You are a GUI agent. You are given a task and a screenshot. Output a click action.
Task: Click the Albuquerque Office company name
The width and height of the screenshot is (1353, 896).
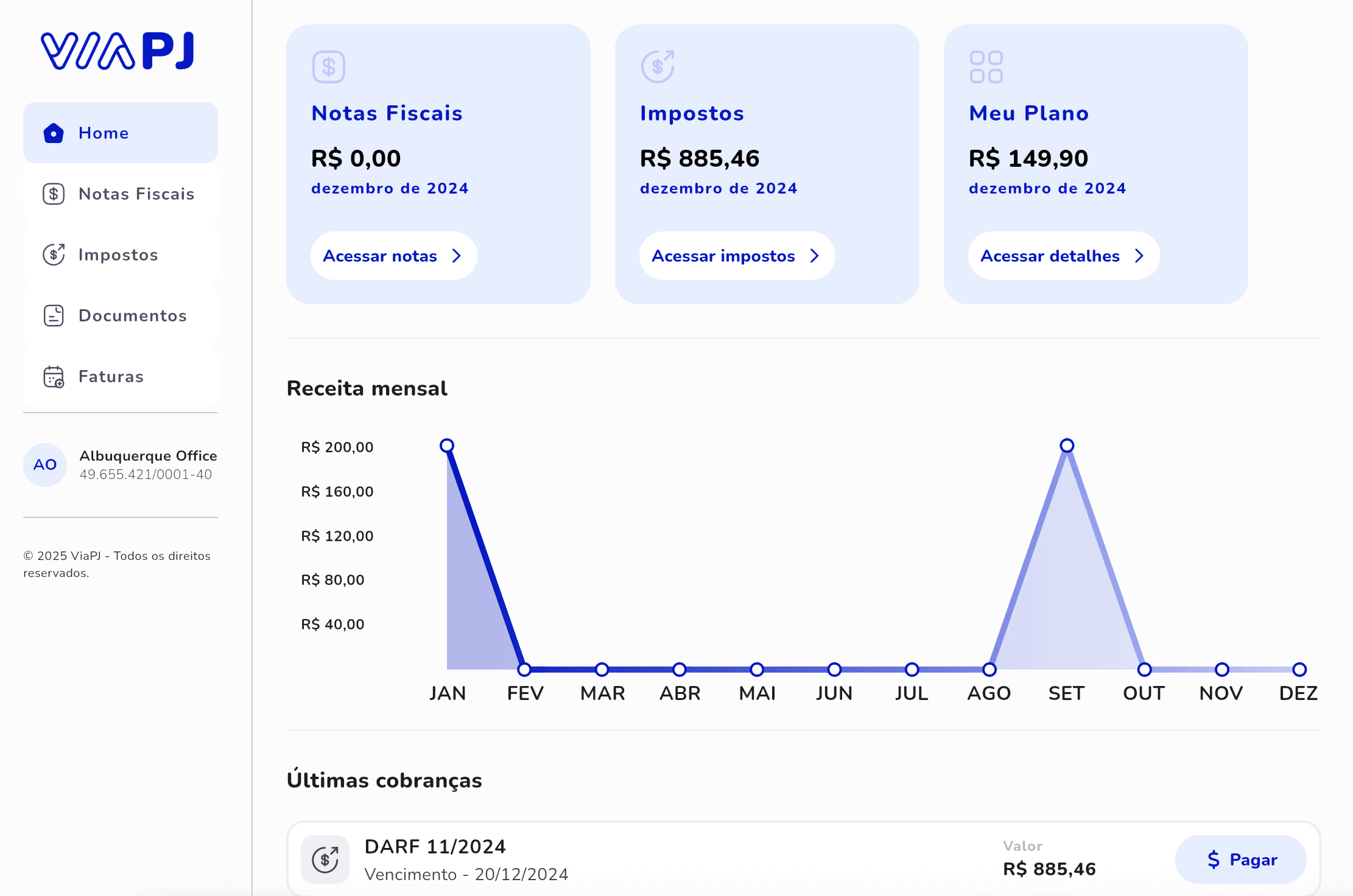[x=148, y=456]
